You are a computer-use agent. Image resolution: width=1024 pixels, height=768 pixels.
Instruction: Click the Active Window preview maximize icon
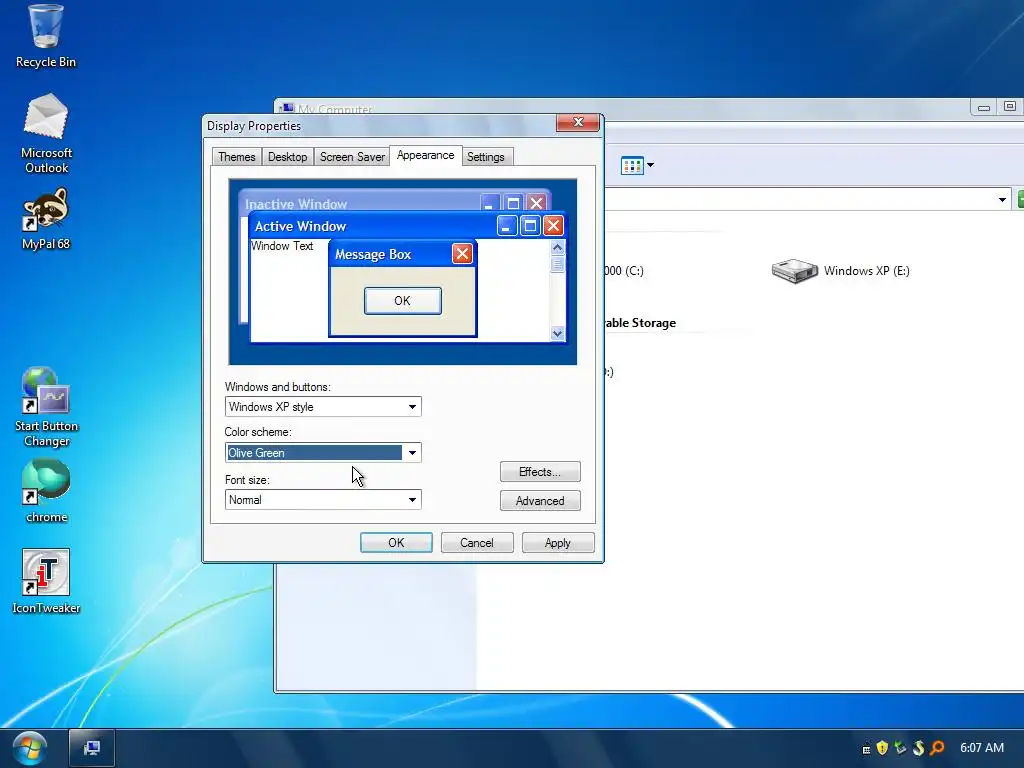(530, 226)
